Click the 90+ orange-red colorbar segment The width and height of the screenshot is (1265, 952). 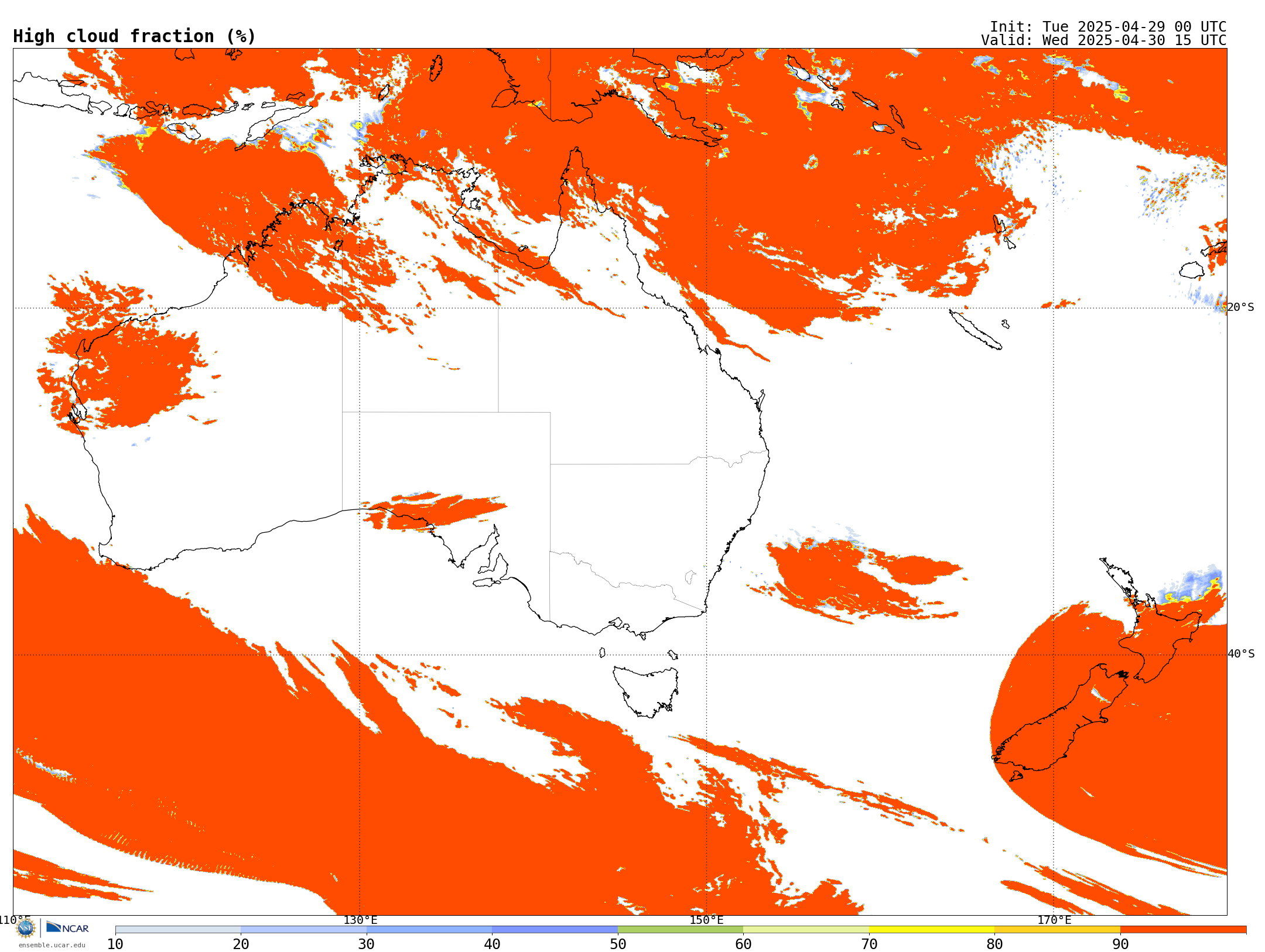1183,930
